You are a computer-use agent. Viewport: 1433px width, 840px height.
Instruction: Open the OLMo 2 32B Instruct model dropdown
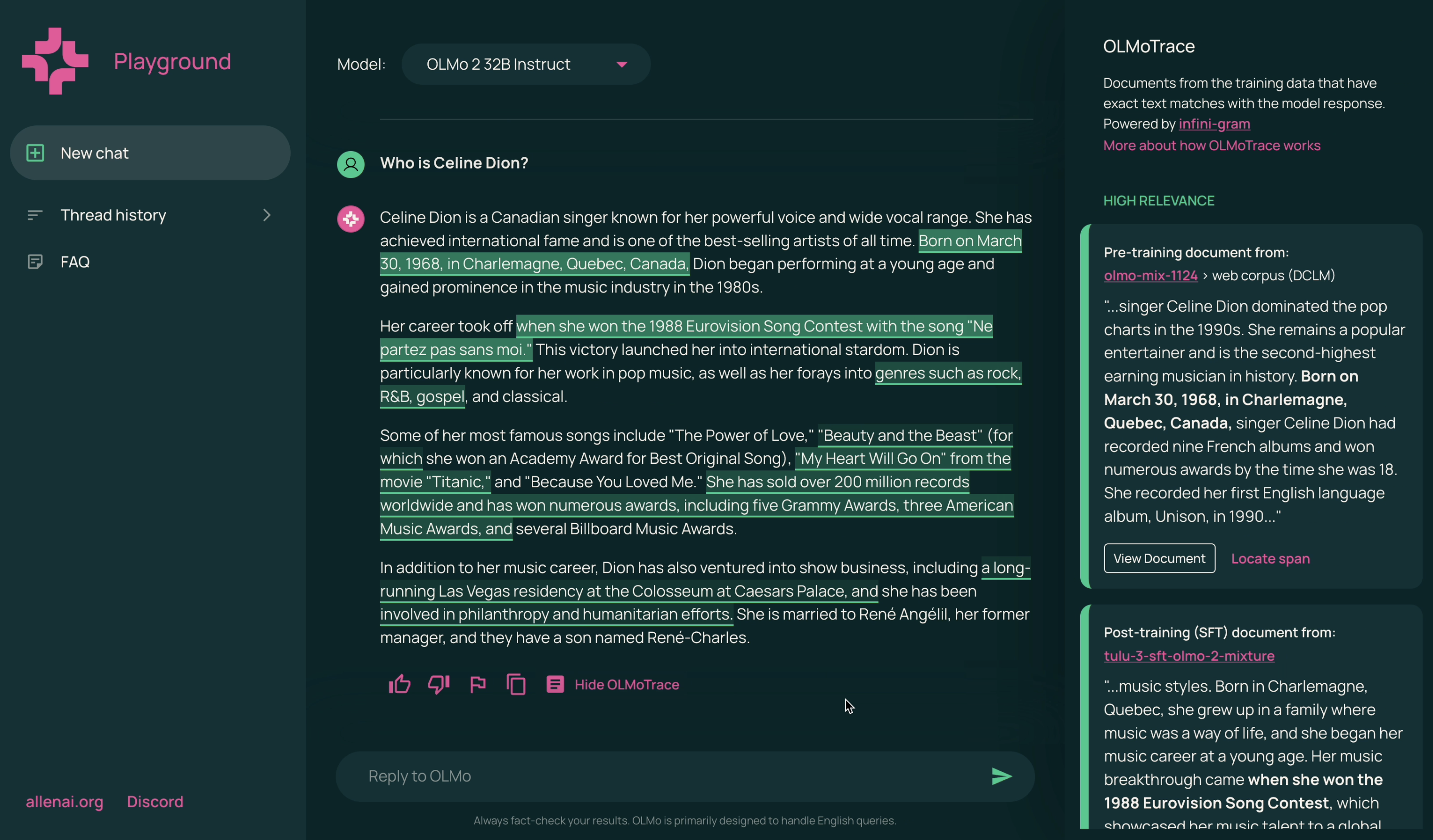(x=526, y=64)
